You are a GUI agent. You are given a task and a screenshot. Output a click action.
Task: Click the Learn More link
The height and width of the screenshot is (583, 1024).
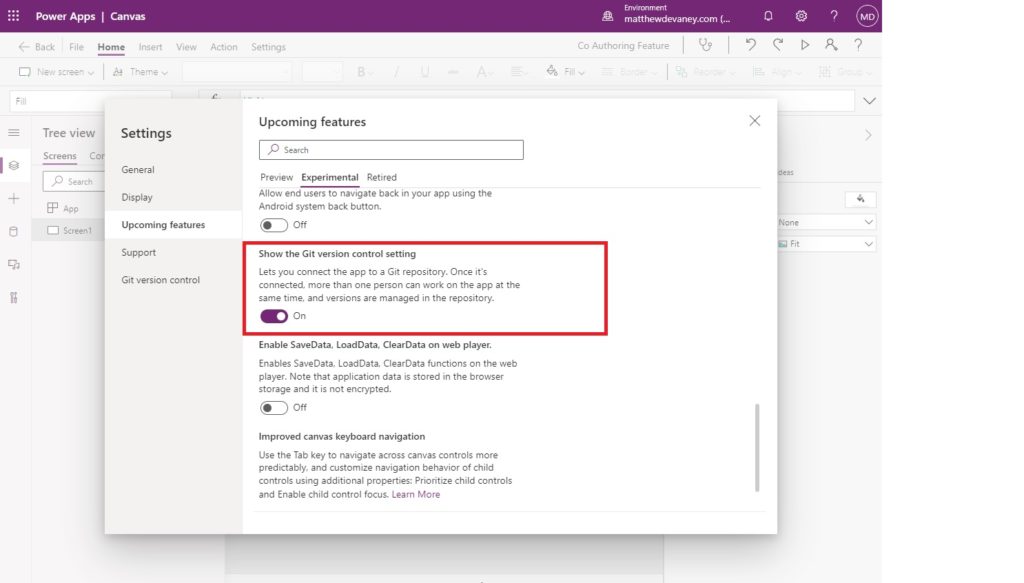(x=416, y=493)
